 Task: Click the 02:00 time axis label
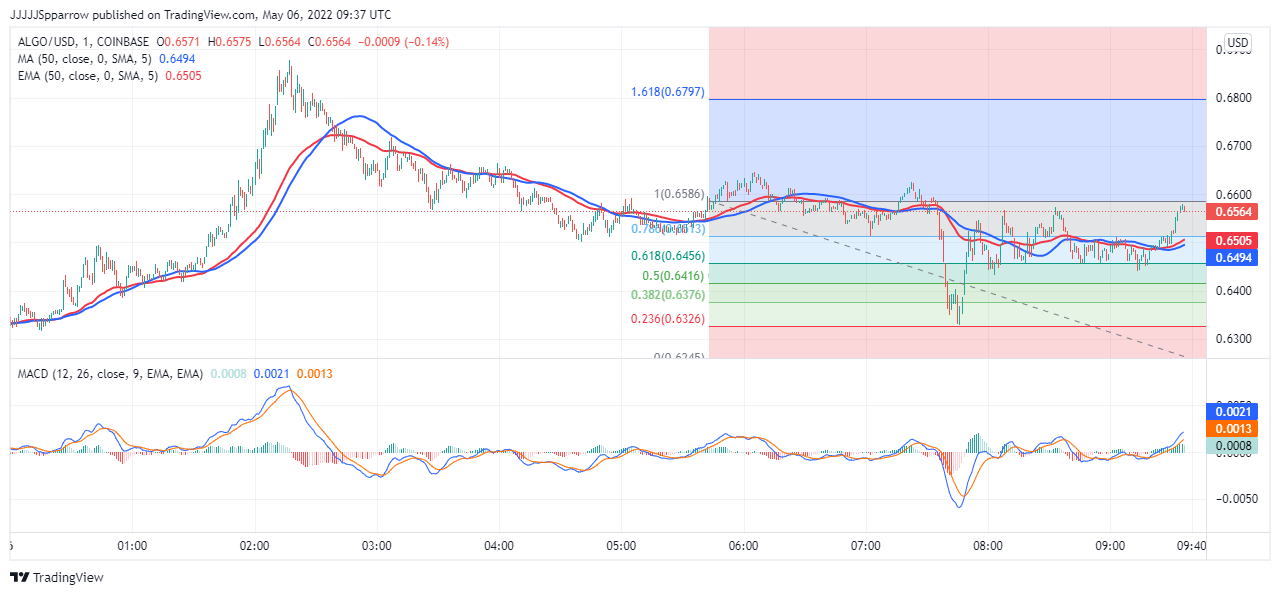(255, 546)
